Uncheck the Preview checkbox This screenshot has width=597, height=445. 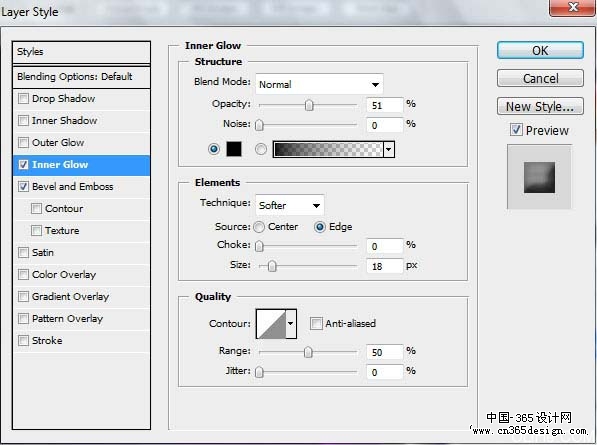(516, 130)
